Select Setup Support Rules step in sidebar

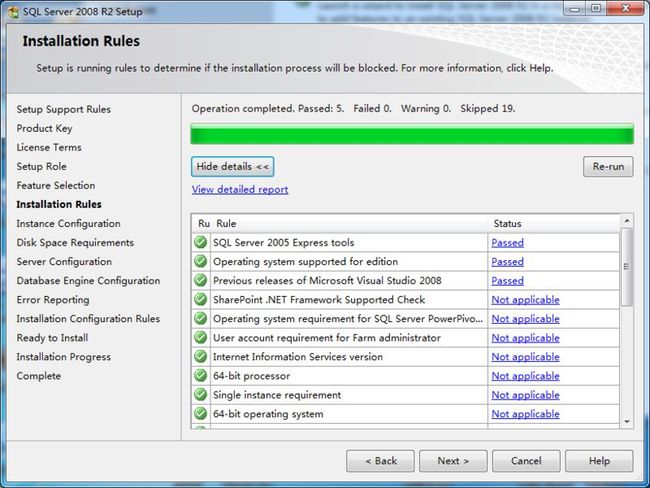point(63,109)
